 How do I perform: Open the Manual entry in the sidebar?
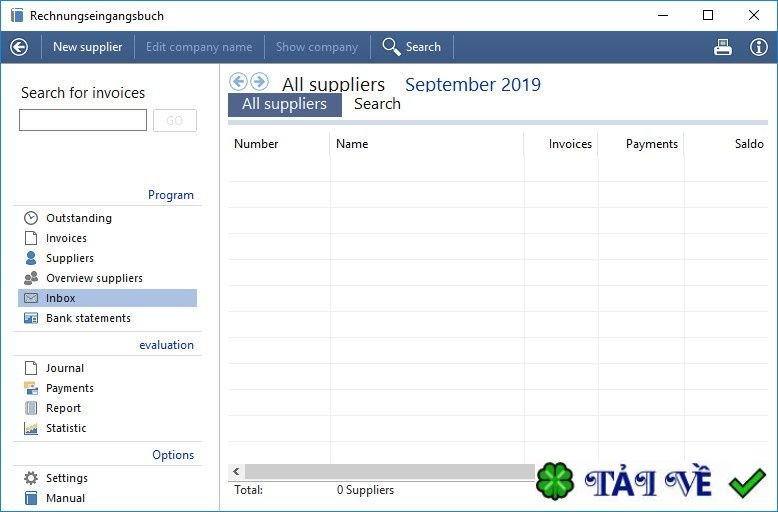65,498
